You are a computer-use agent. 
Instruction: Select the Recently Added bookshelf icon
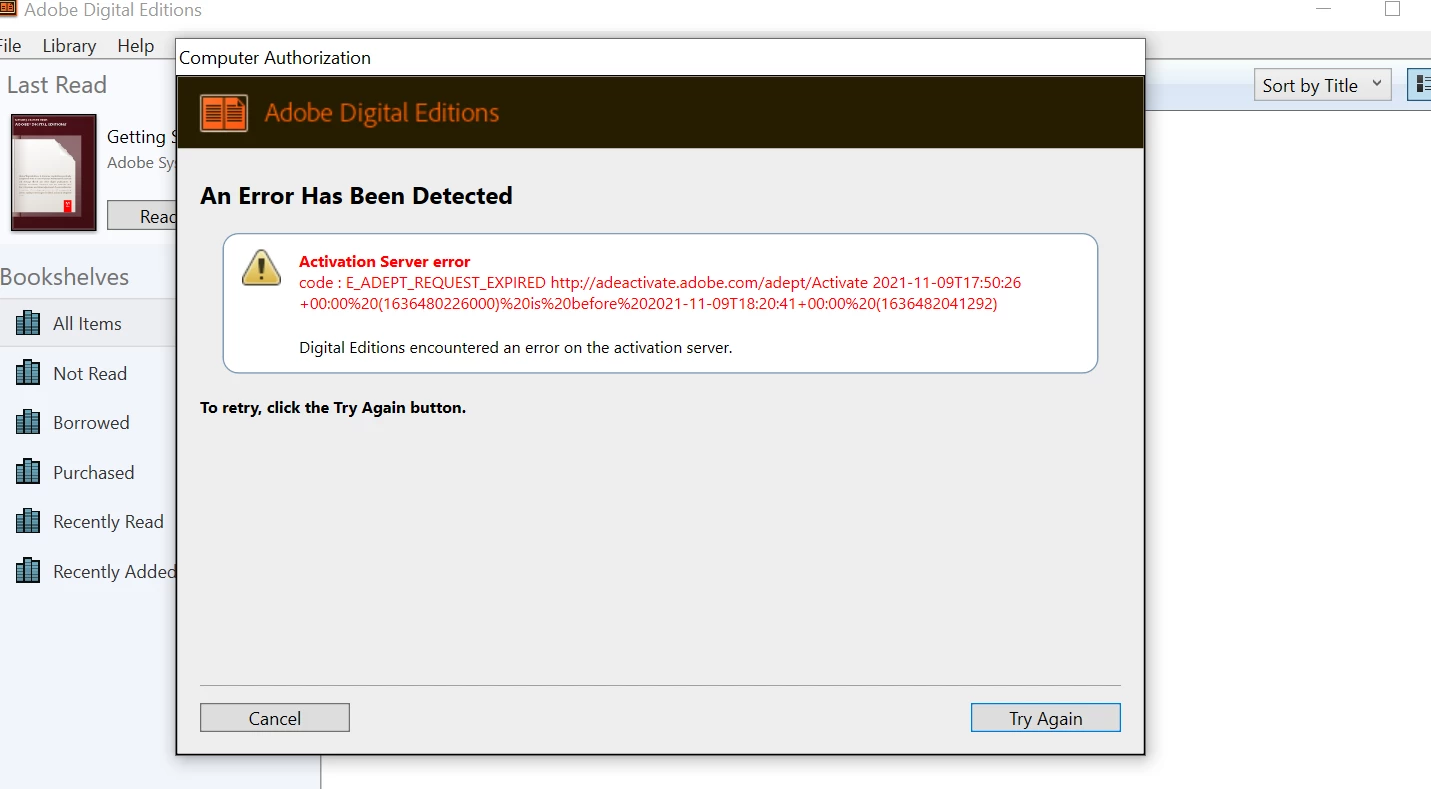click(x=28, y=571)
